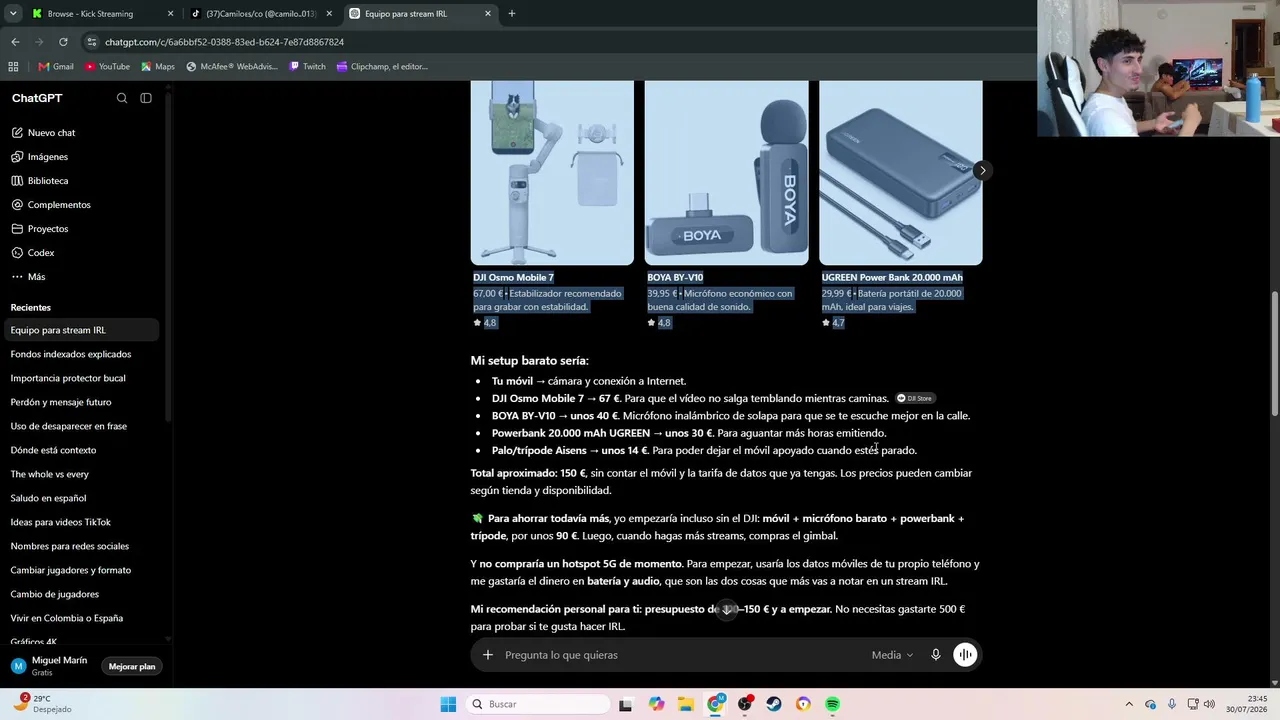The height and width of the screenshot is (720, 1280).
Task: Open the 'The whole vs every' chat
Action: 80,474
